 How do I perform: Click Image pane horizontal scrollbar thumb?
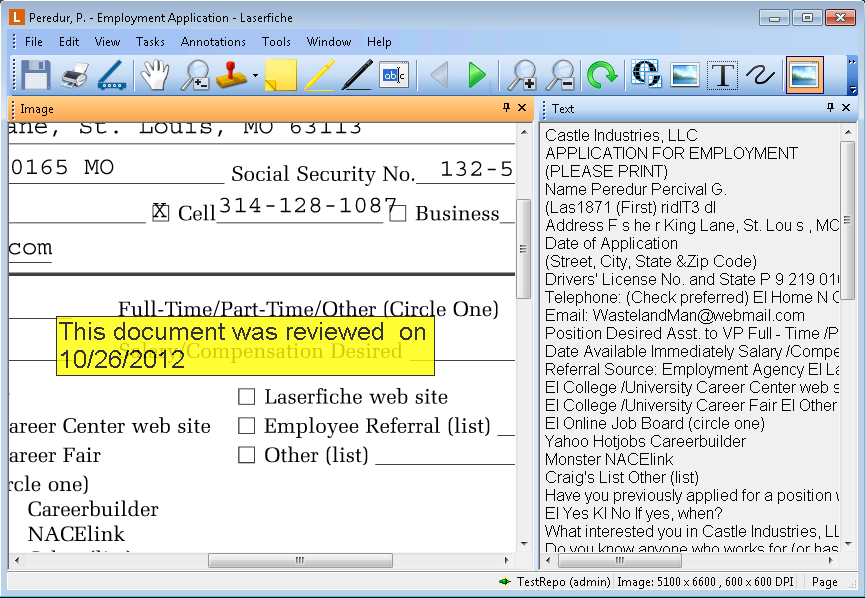[x=300, y=560]
